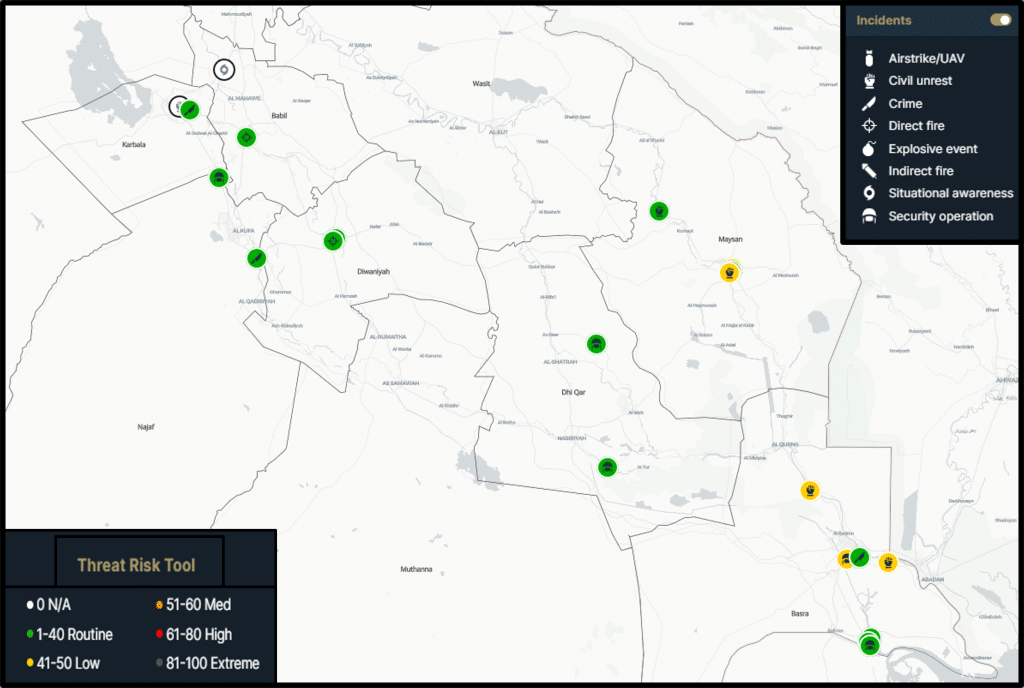Select the Crime knife legend icon
This screenshot has width=1024, height=688.
coord(869,103)
